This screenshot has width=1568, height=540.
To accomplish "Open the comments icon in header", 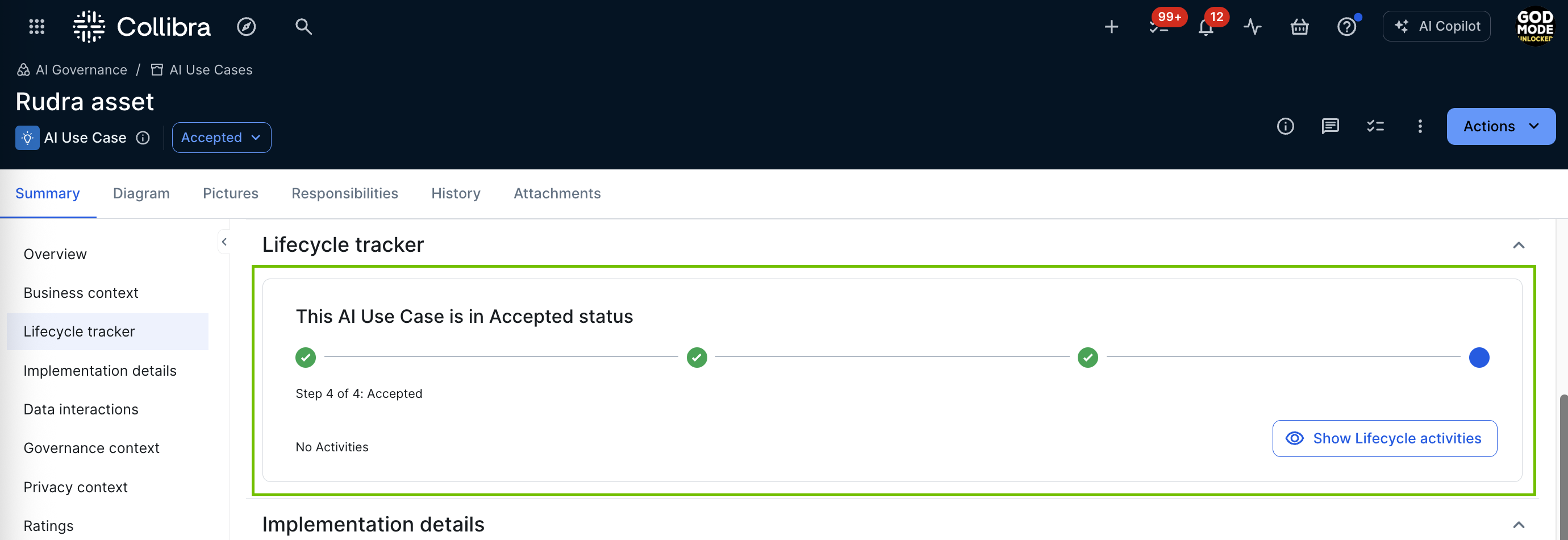I will click(x=1330, y=126).
